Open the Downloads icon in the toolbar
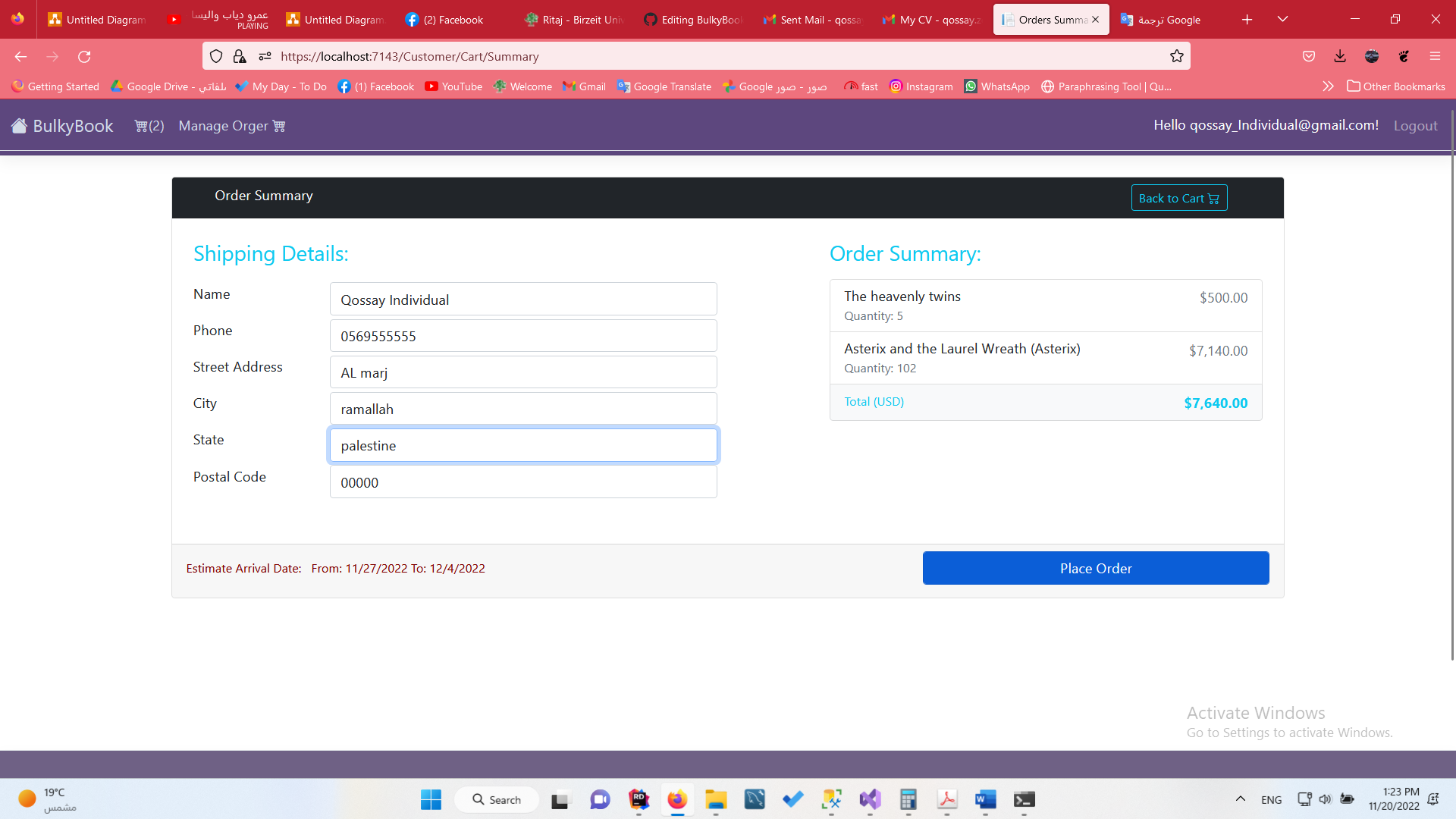1456x819 pixels. pyautogui.click(x=1339, y=56)
